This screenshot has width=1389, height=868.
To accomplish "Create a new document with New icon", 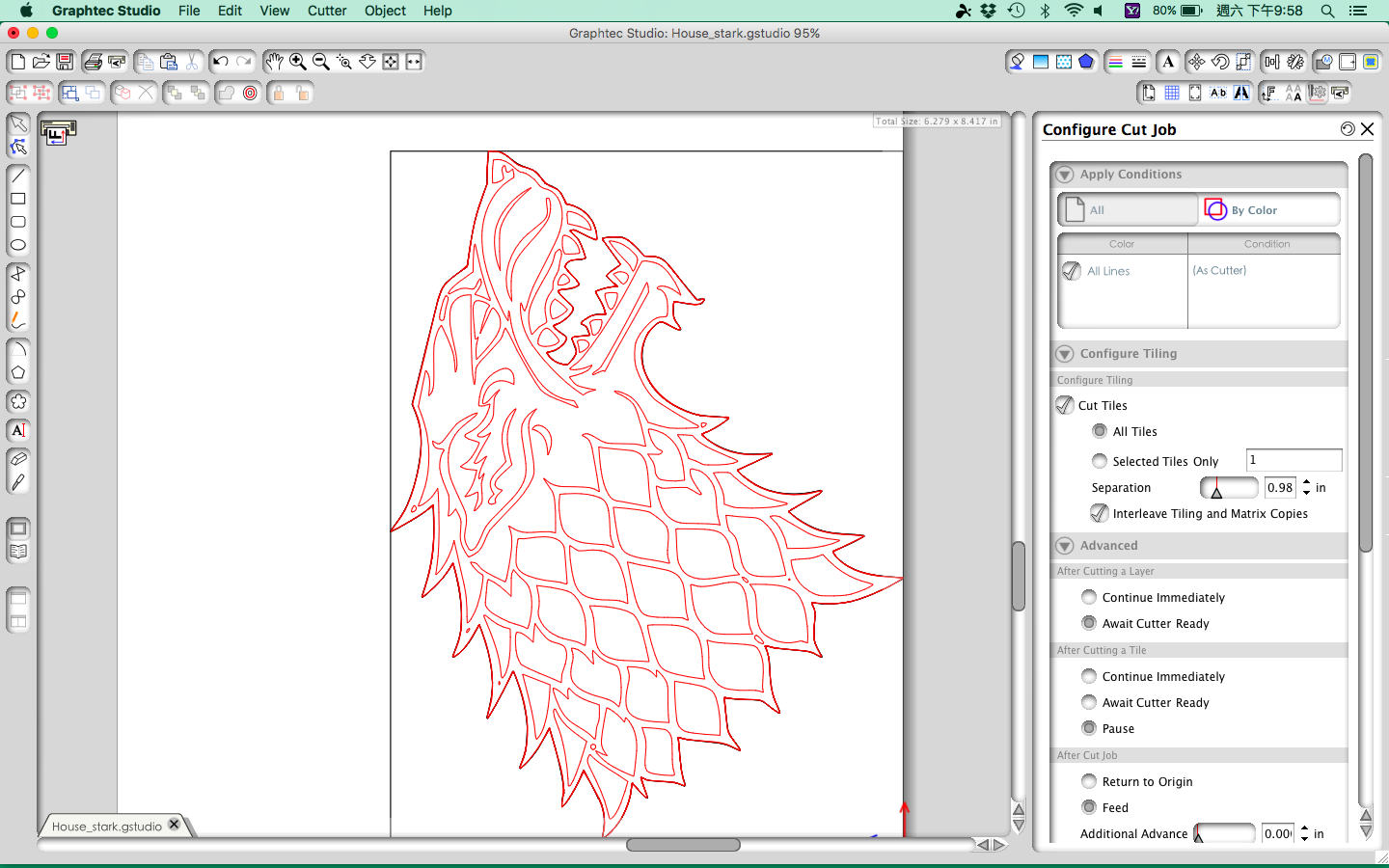I will (17, 62).
